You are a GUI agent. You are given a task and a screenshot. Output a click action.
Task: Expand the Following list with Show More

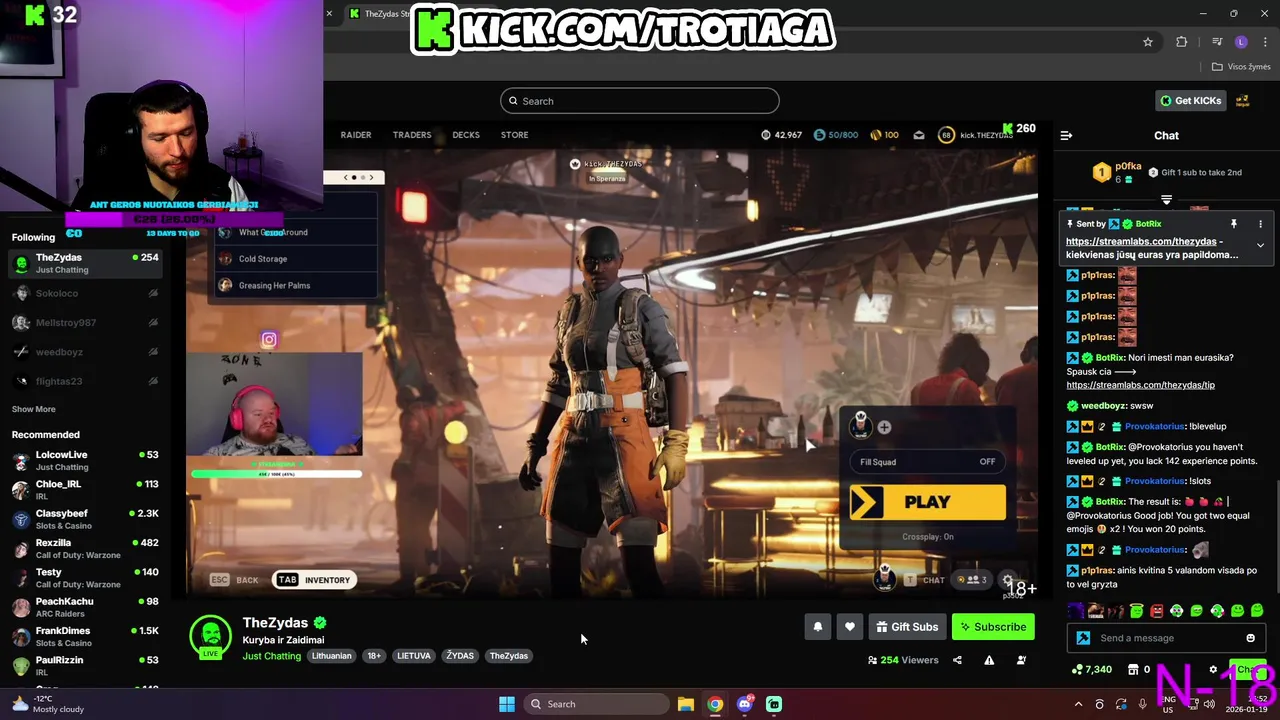pos(33,409)
